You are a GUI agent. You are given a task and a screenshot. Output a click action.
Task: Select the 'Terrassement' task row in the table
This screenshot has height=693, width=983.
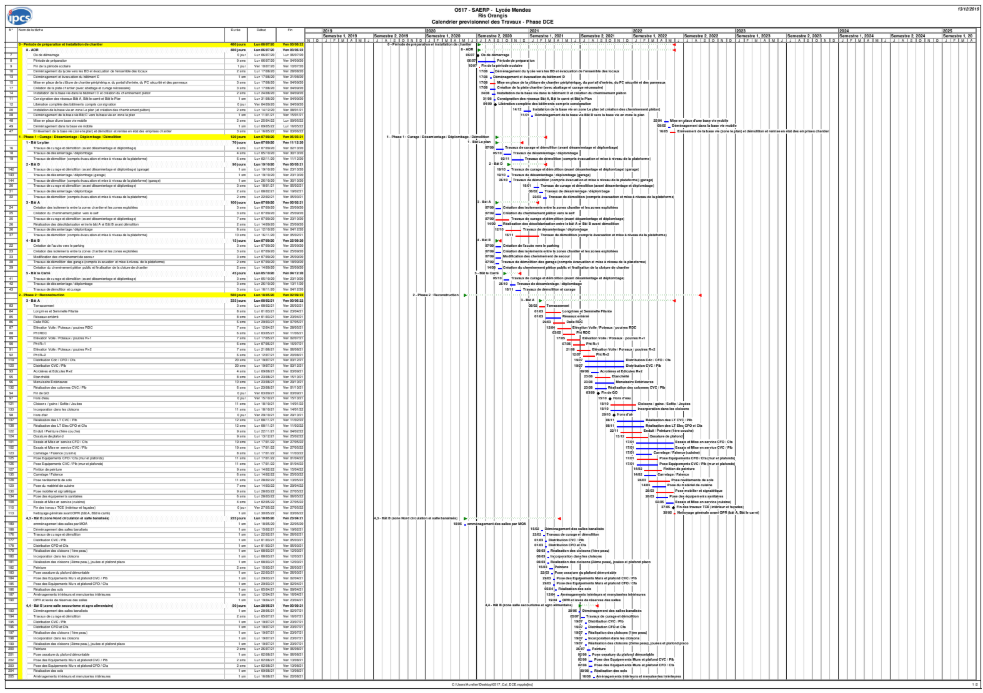tap(44, 305)
